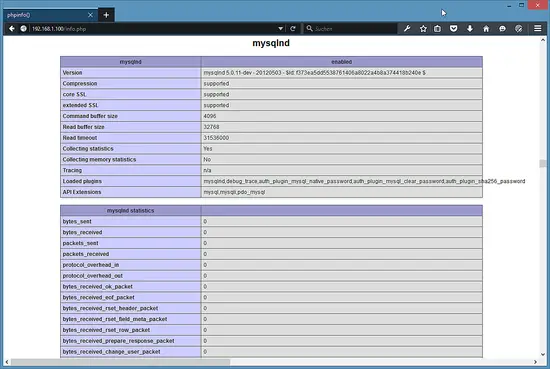Click the mysqlnd 5.0.11-dev version value

coord(314,73)
